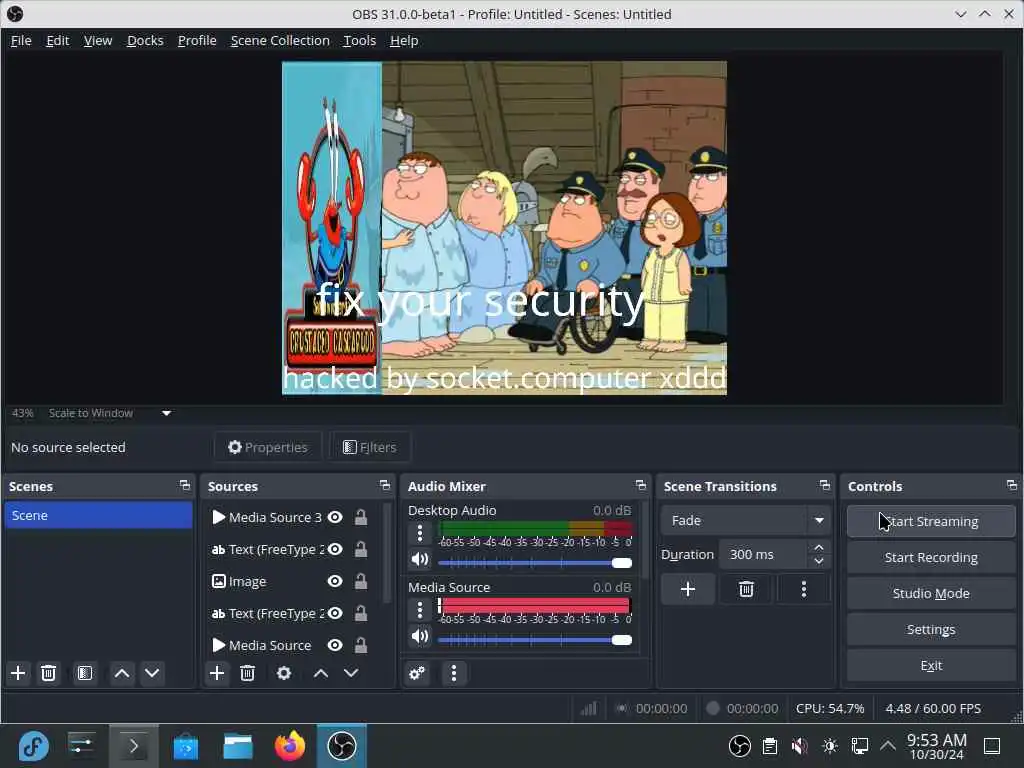Pop out the Scene Transitions dock
1024x768 pixels.
(825, 486)
